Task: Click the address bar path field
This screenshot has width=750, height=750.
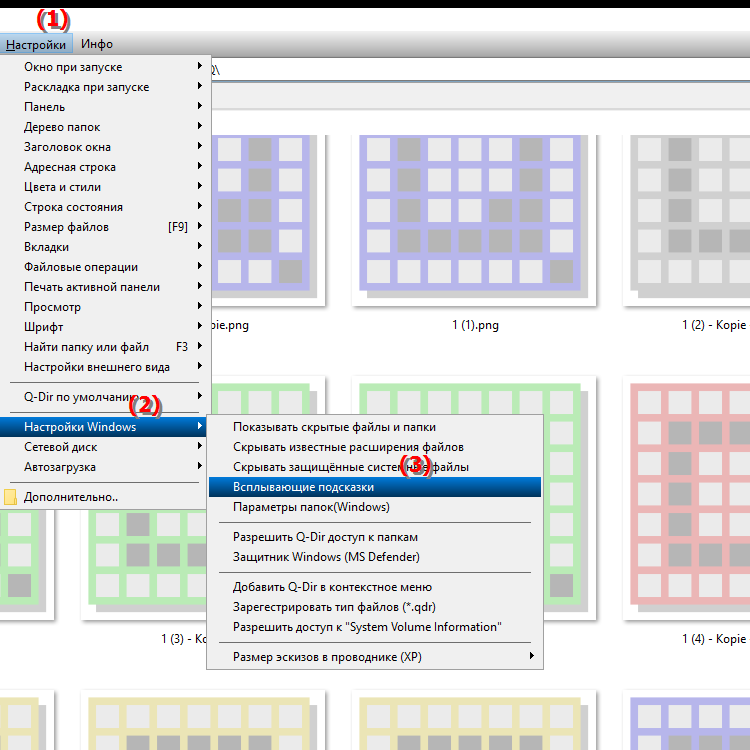Action: pos(479,70)
